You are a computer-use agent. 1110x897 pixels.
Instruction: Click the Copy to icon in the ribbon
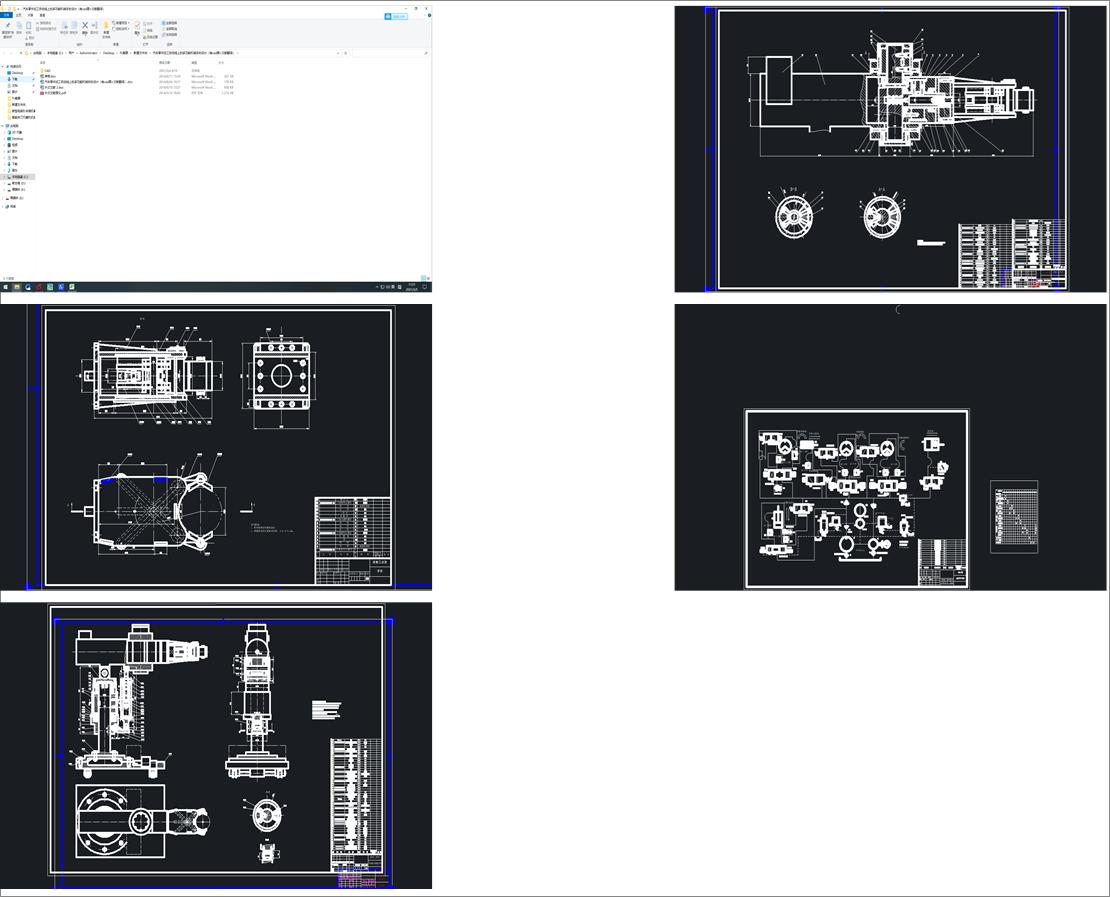tap(74, 25)
